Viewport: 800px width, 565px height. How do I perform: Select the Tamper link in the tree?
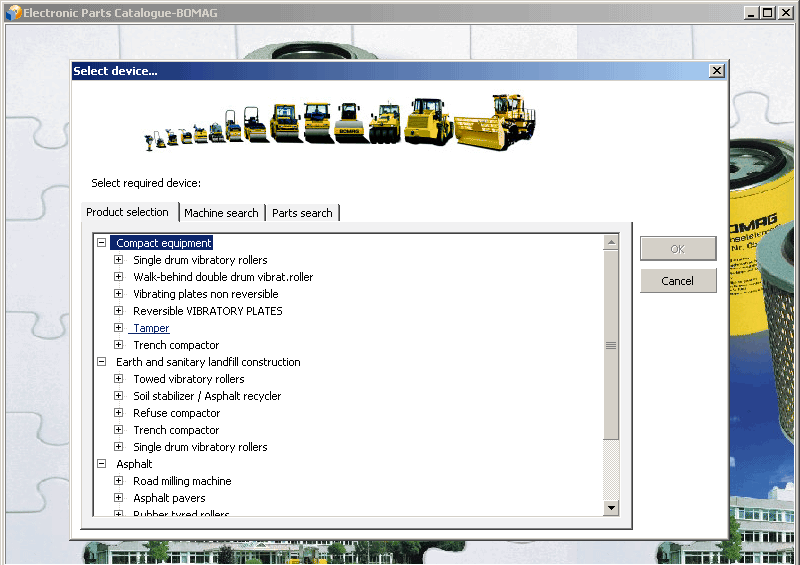pos(151,328)
